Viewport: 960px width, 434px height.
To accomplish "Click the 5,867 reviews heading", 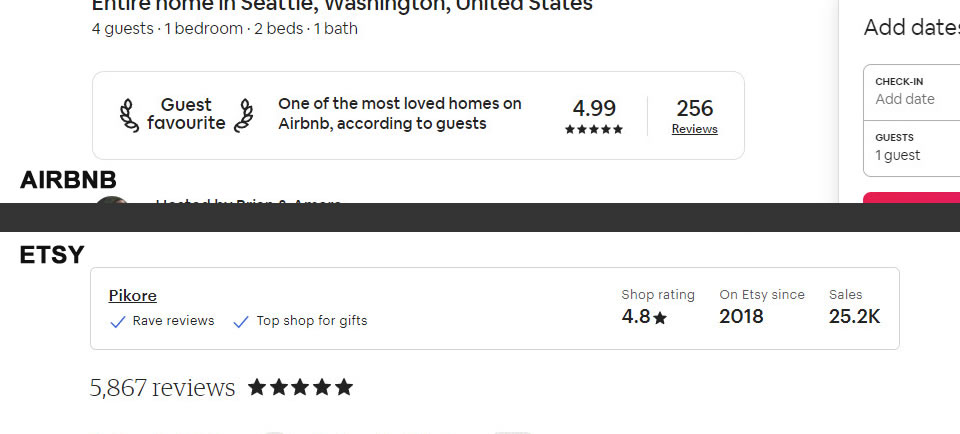I will click(162, 388).
